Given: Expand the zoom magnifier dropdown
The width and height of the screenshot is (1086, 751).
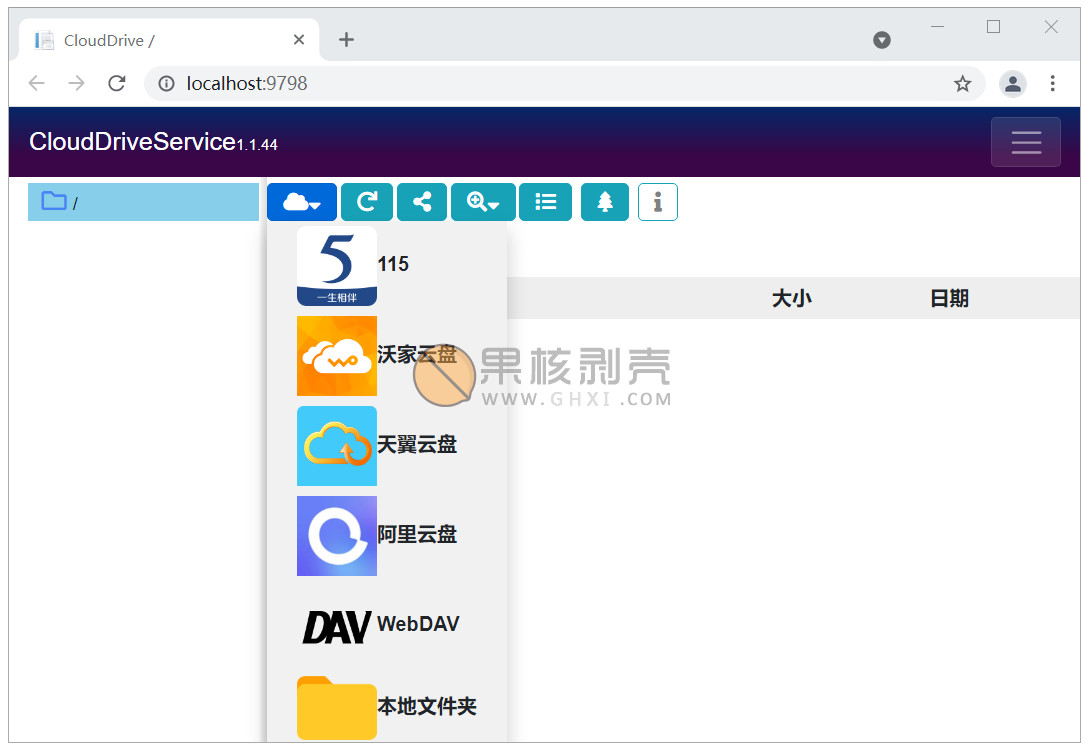Looking at the screenshot, I should [483, 202].
